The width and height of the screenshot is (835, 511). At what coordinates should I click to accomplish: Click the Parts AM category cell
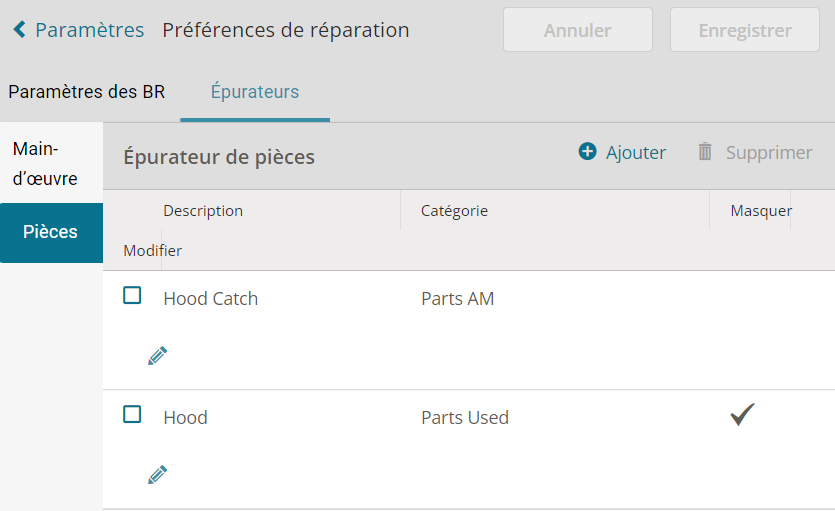pyautogui.click(x=457, y=299)
